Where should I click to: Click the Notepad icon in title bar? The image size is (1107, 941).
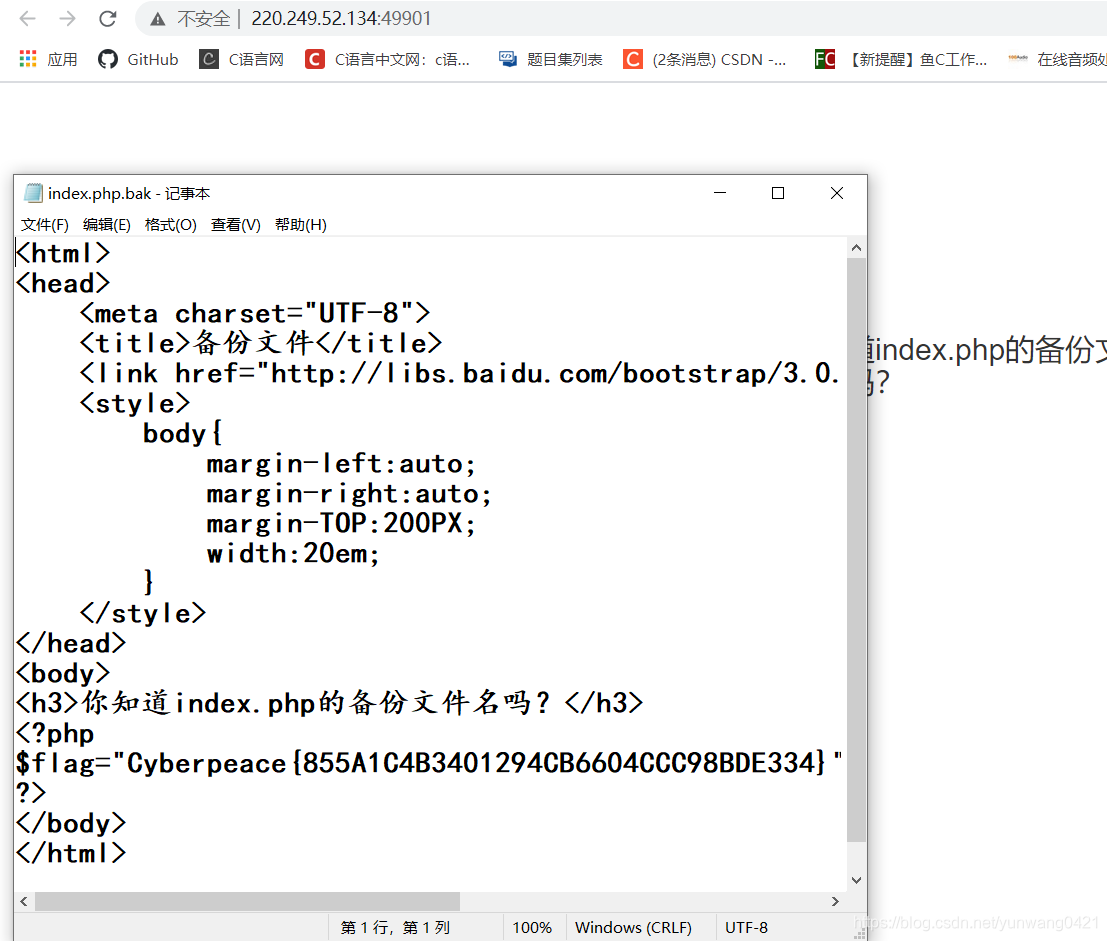pyautogui.click(x=33, y=193)
